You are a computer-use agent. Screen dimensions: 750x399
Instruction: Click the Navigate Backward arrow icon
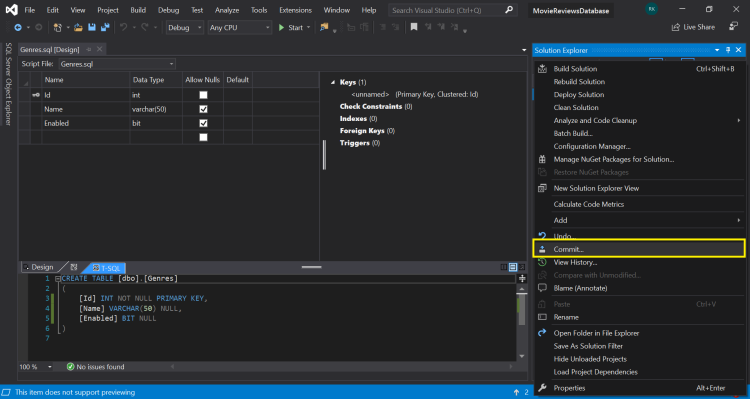18,28
